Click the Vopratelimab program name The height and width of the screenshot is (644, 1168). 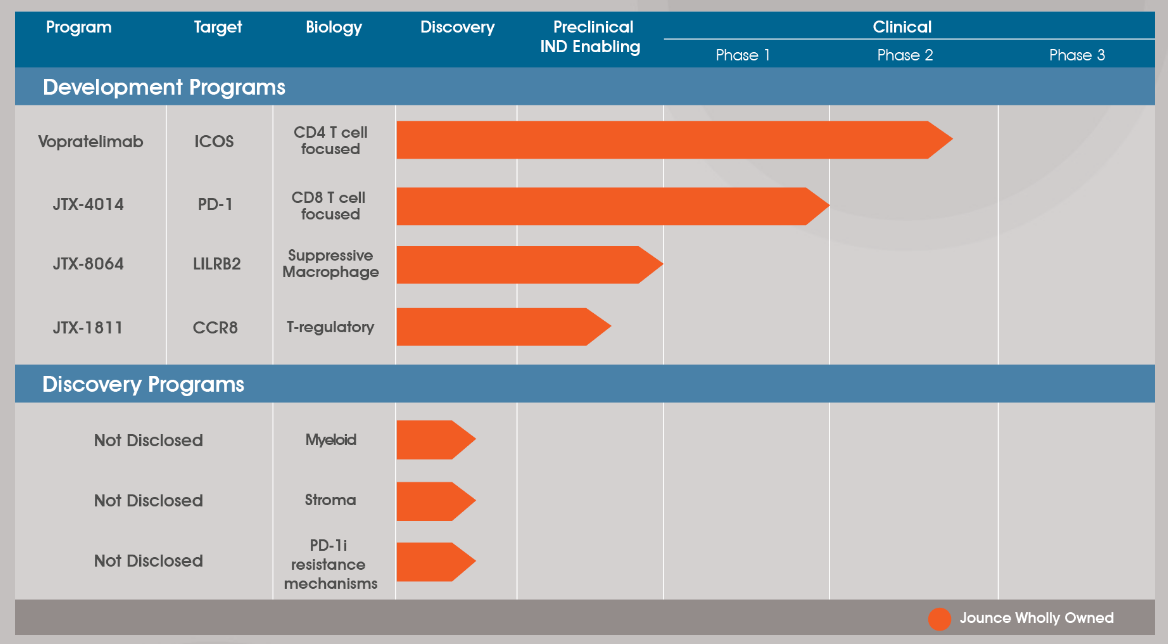point(91,142)
